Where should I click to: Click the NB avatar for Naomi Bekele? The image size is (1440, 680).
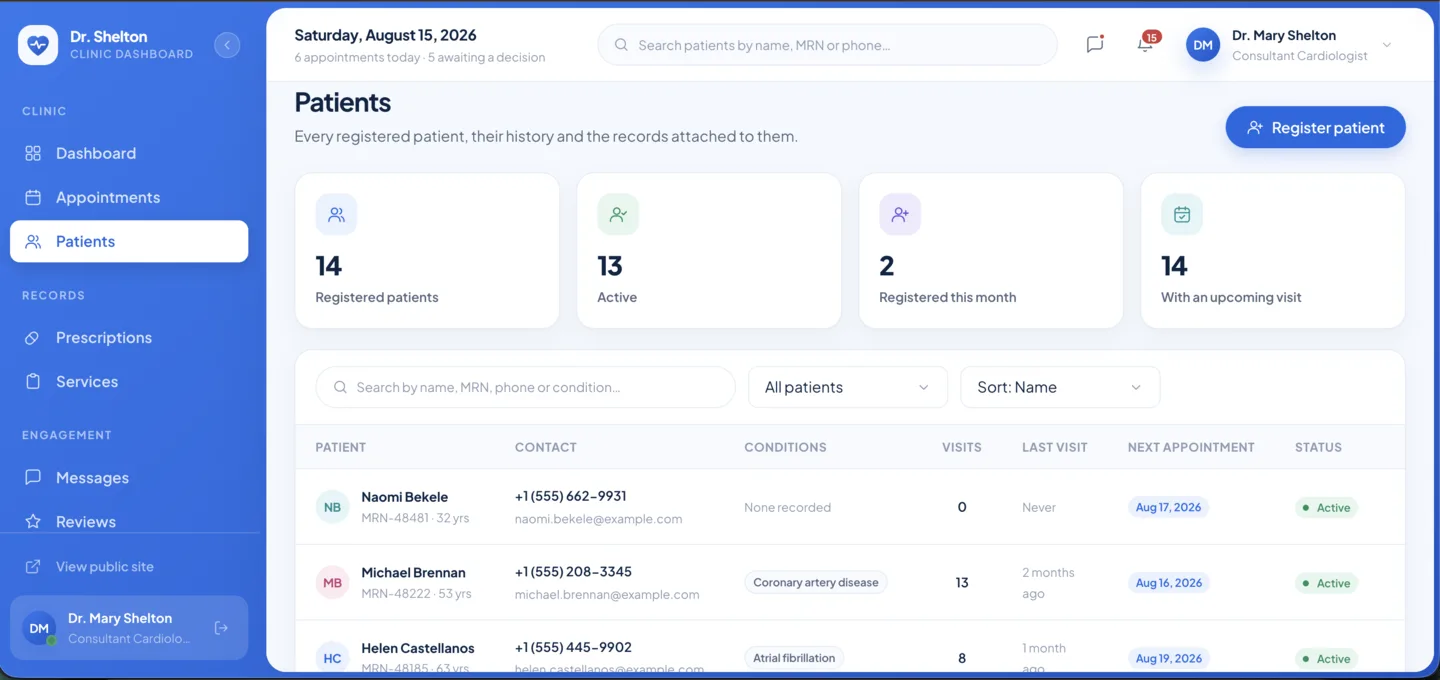(x=333, y=507)
